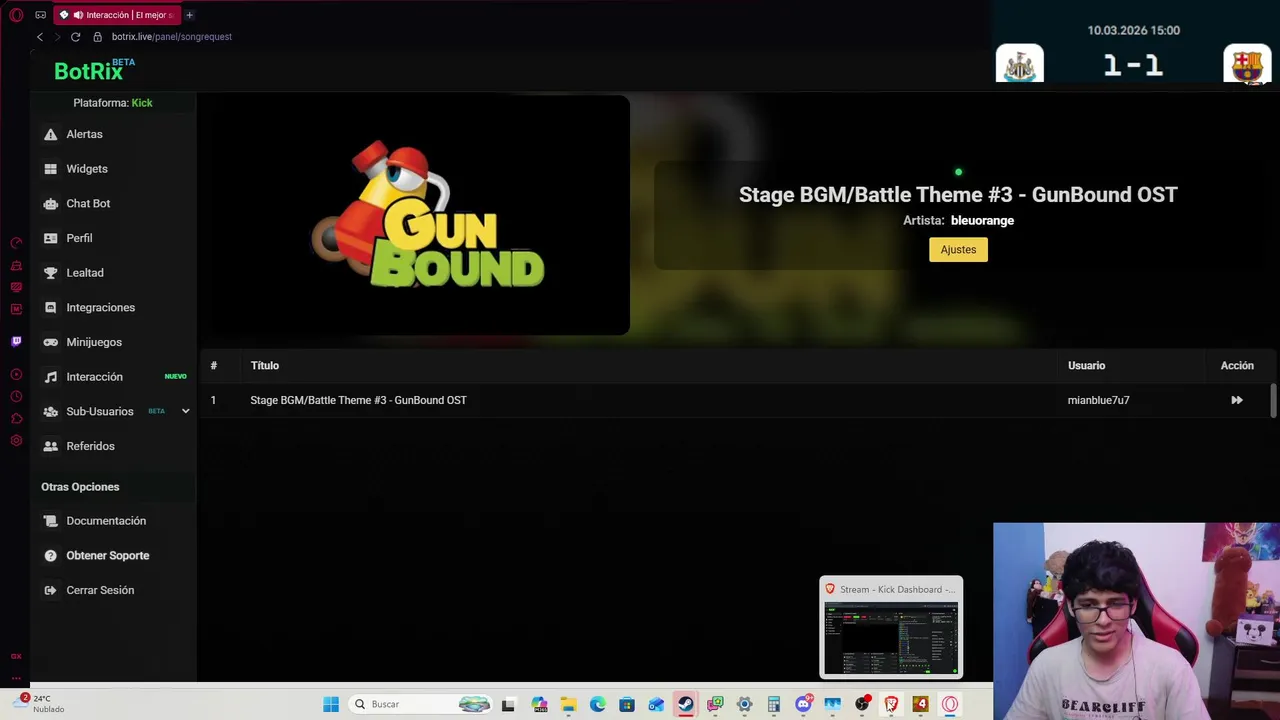The height and width of the screenshot is (720, 1280).
Task: Open the Lealtad link
Action: pyautogui.click(x=85, y=273)
